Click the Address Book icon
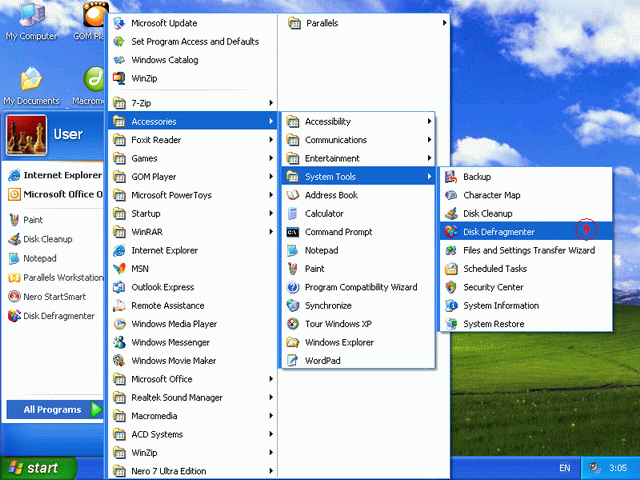 [x=292, y=195]
